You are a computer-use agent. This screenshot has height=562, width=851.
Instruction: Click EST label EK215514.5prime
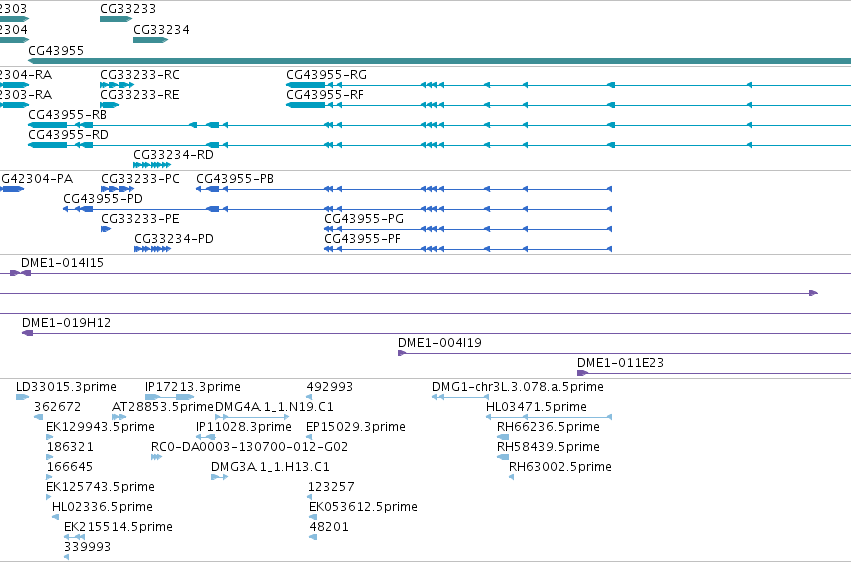click(118, 528)
